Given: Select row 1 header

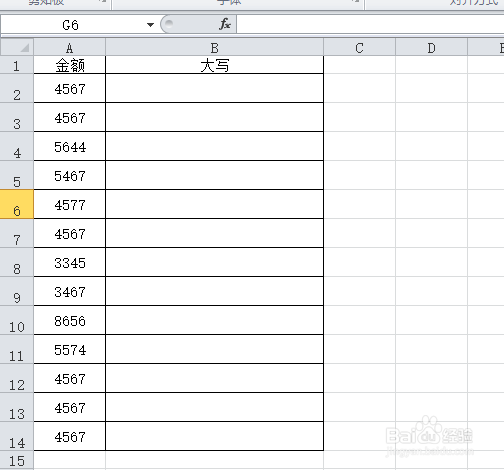Looking at the screenshot, I should coord(17,65).
